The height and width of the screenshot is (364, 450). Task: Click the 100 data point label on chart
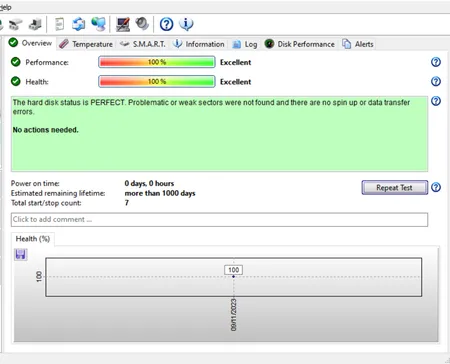[233, 270]
